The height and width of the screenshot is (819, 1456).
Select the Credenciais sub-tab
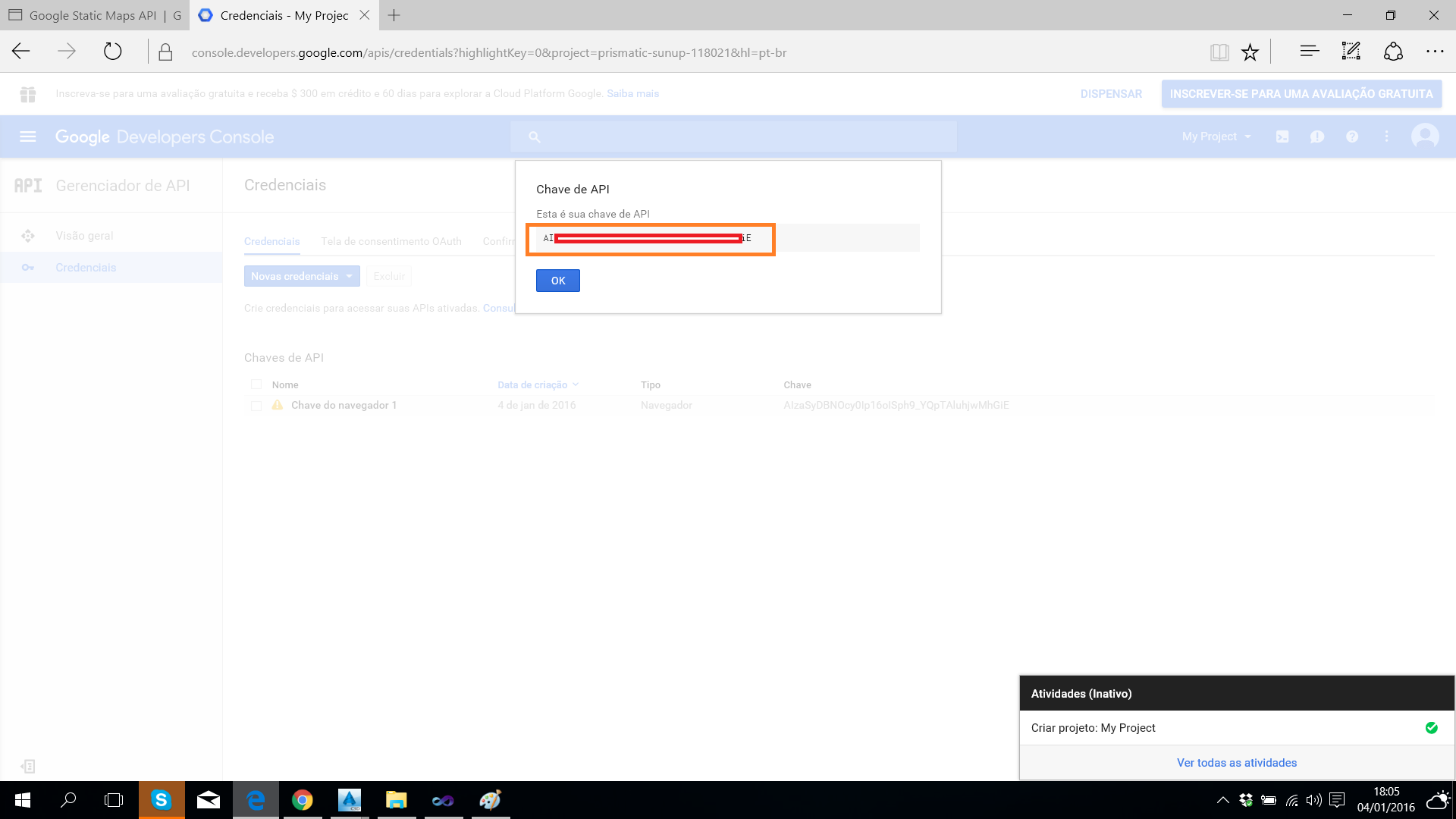click(271, 241)
